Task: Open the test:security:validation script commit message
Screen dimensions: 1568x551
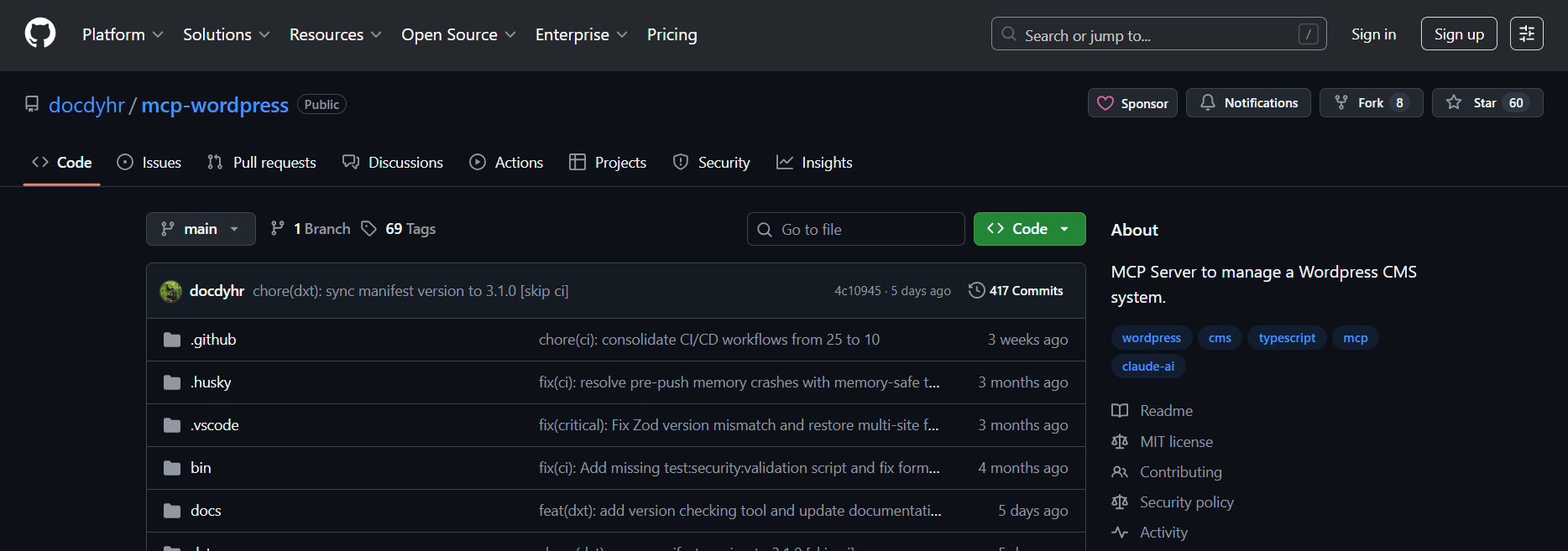Action: [x=740, y=468]
